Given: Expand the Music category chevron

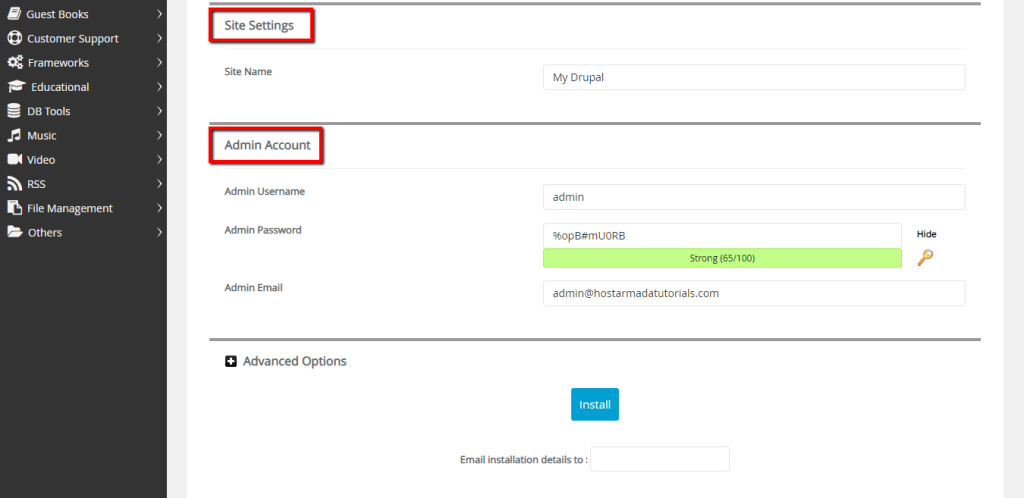Looking at the screenshot, I should 159,134.
